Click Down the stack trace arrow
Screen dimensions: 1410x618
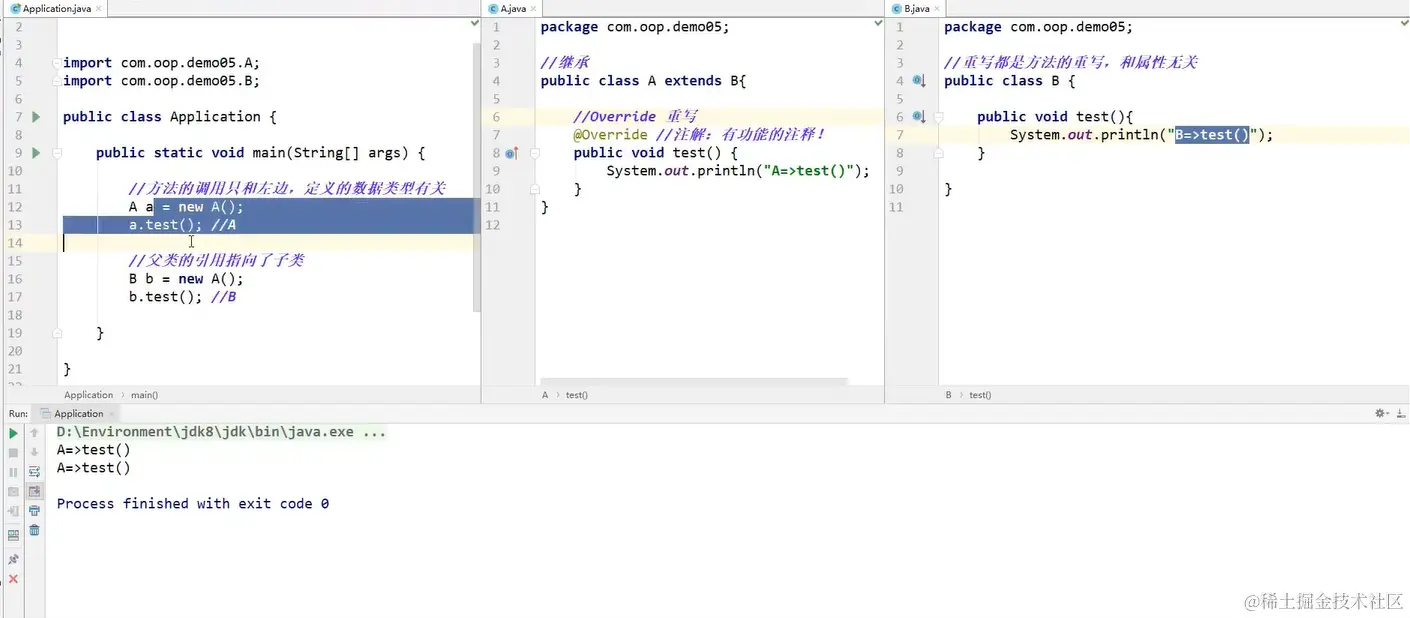(x=34, y=452)
